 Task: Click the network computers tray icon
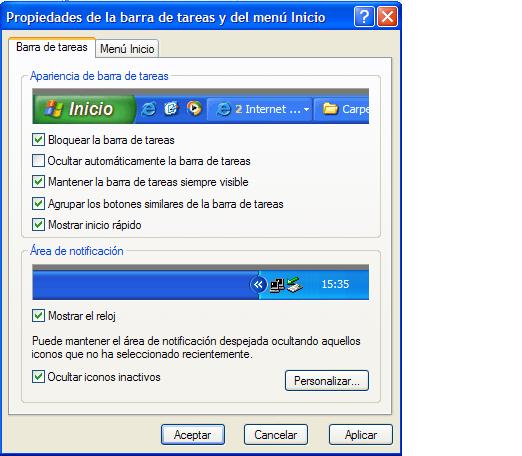tap(277, 285)
